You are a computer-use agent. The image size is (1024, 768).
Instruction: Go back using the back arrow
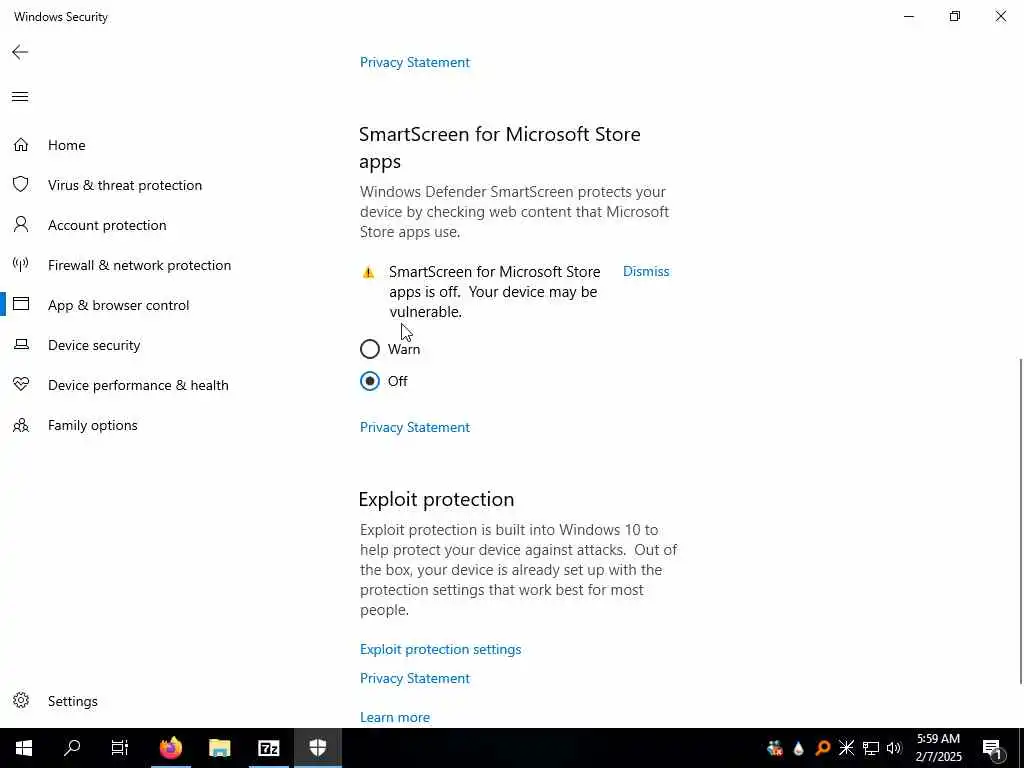pyautogui.click(x=20, y=52)
